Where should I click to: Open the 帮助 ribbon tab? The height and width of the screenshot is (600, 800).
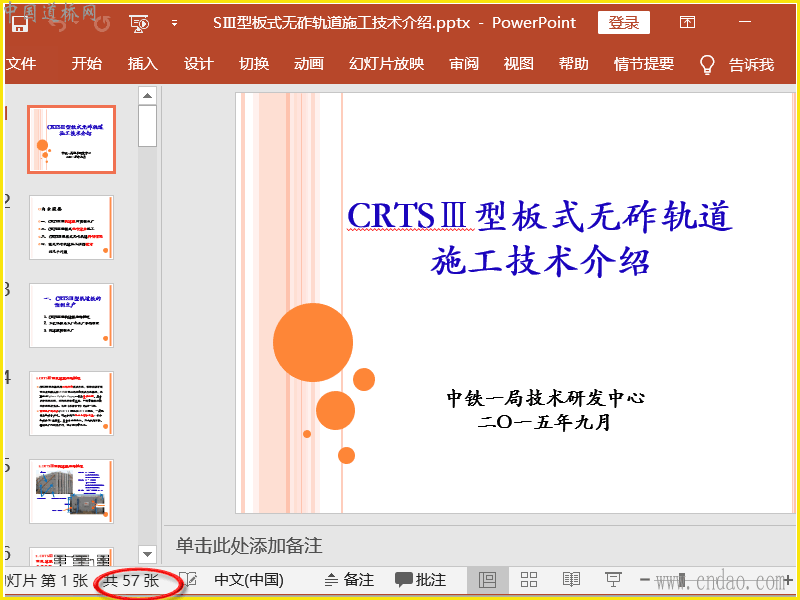tap(573, 64)
